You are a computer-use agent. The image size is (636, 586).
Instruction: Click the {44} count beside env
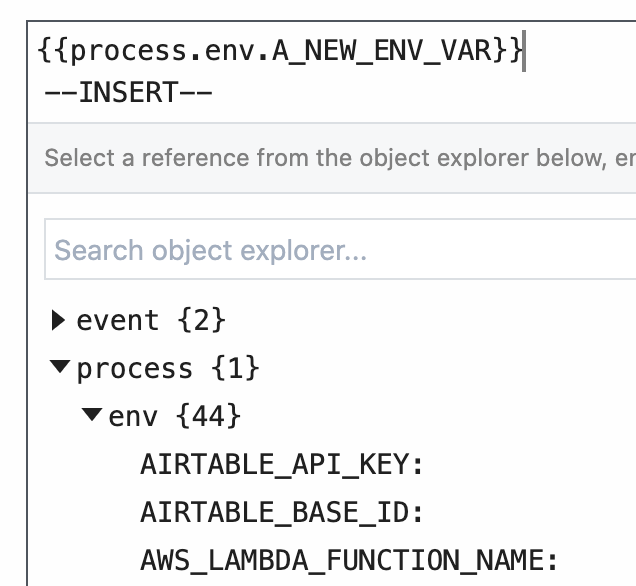(x=208, y=415)
